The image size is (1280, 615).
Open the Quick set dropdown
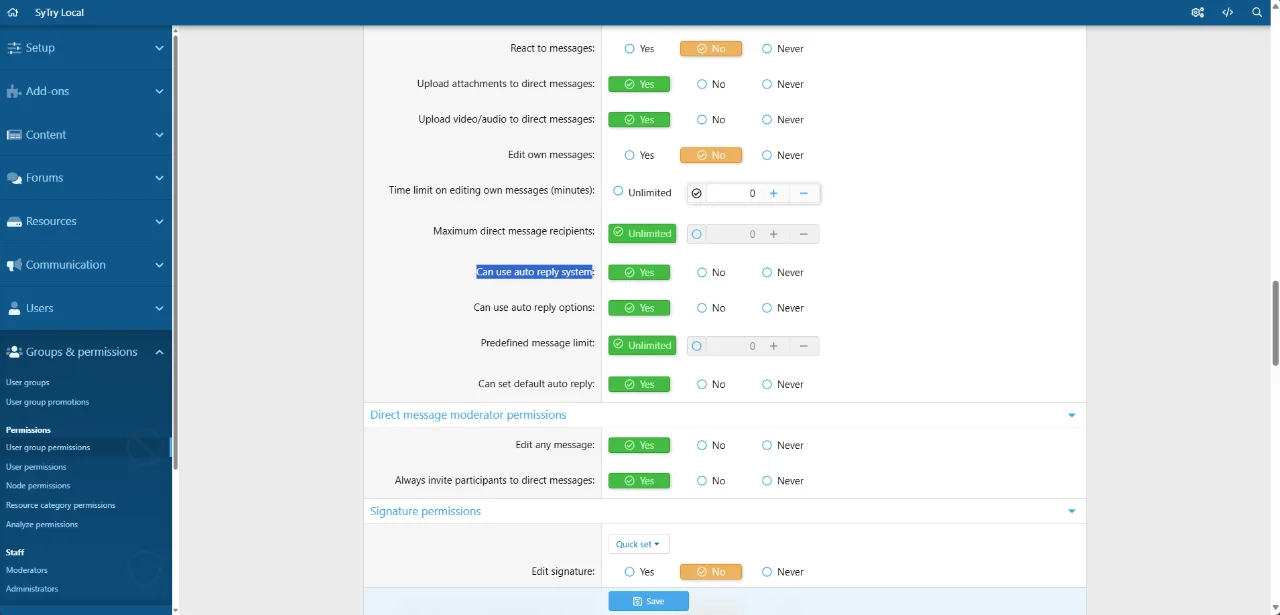[x=639, y=544]
